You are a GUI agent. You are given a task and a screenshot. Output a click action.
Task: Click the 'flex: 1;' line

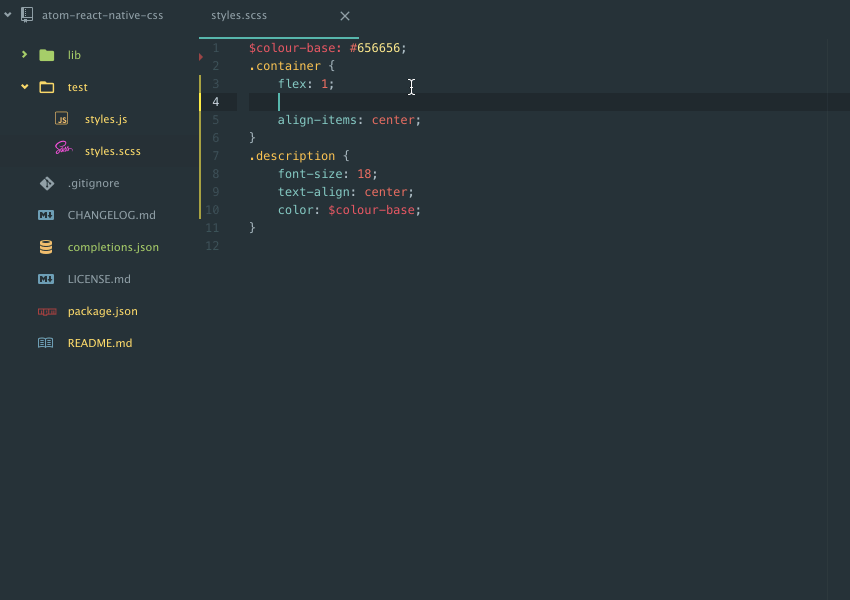click(x=306, y=84)
